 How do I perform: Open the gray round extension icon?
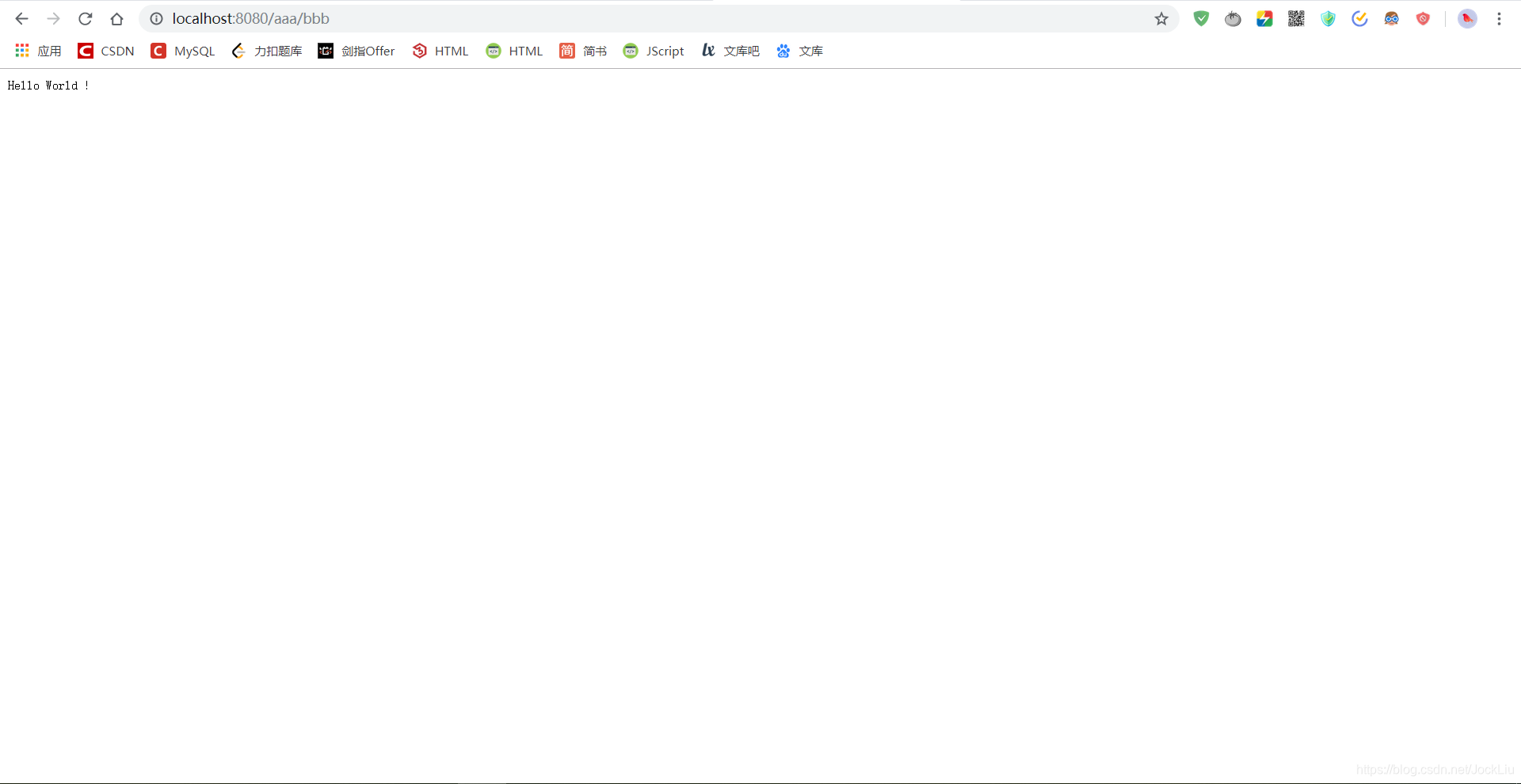click(x=1233, y=19)
